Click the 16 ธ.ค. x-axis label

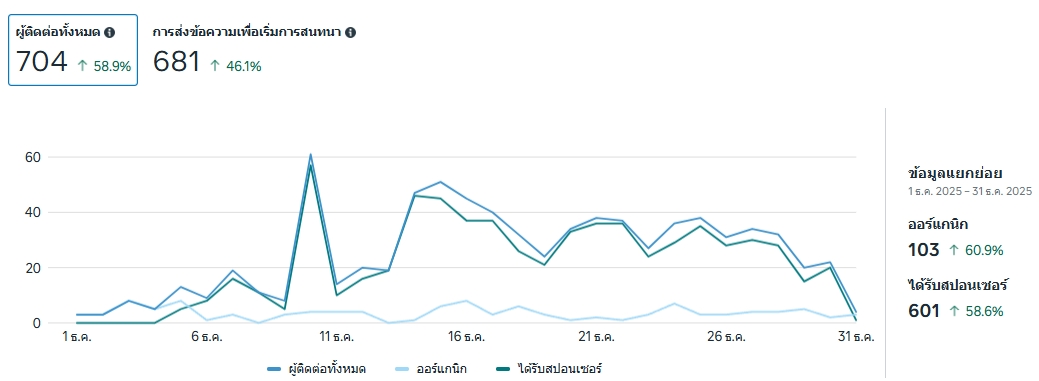[466, 337]
